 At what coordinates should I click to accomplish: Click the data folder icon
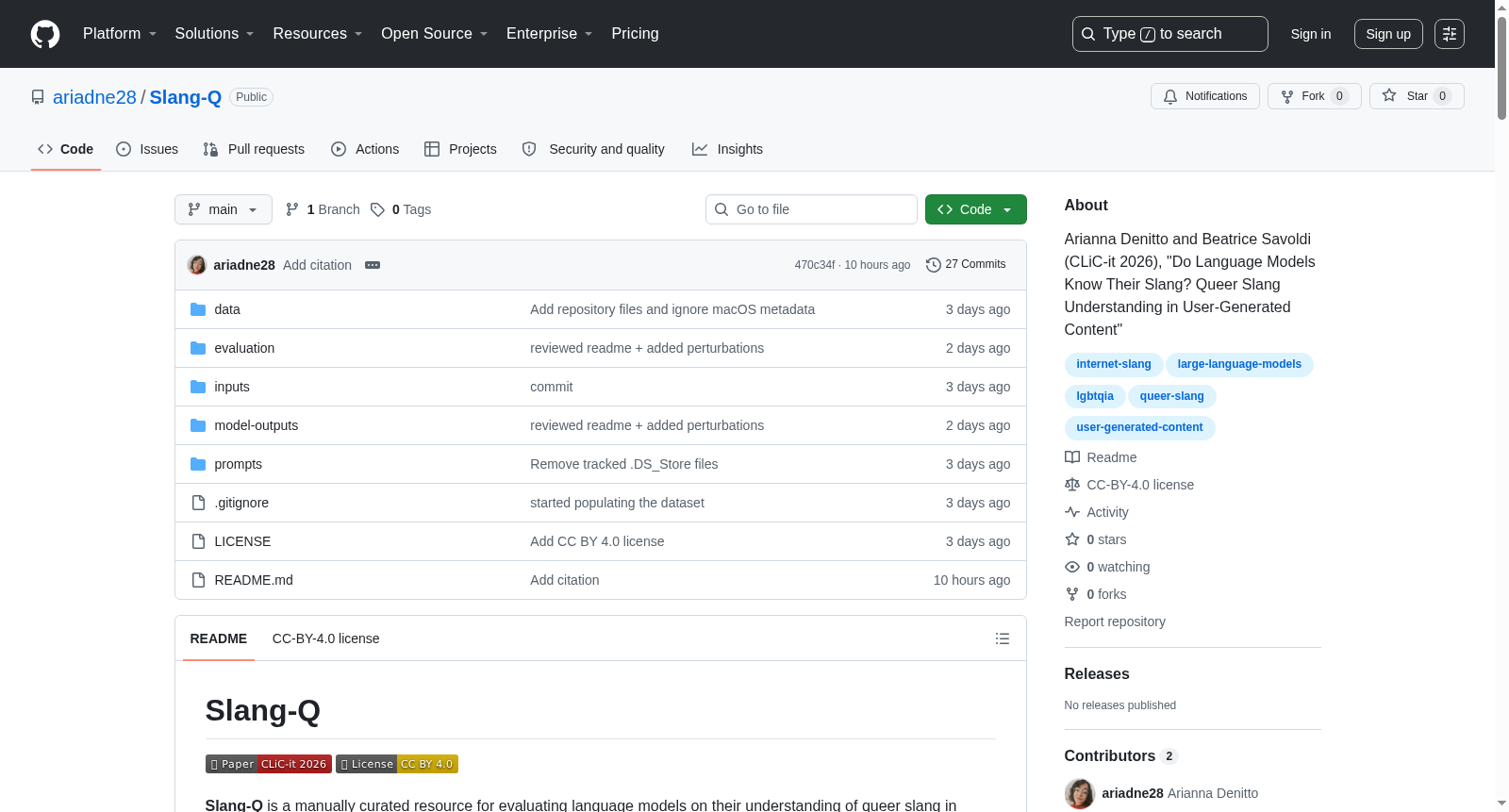198,309
